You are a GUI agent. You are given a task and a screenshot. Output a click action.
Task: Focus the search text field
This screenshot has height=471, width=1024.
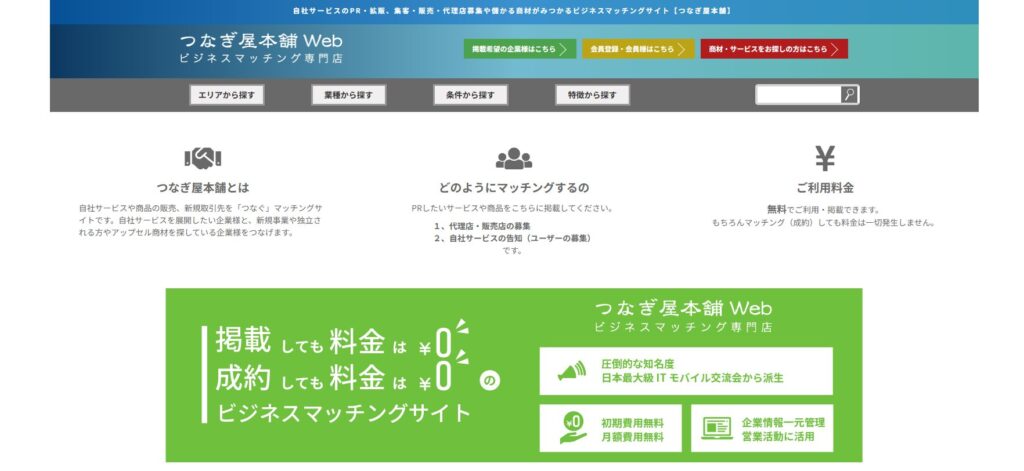pyautogui.click(x=797, y=95)
